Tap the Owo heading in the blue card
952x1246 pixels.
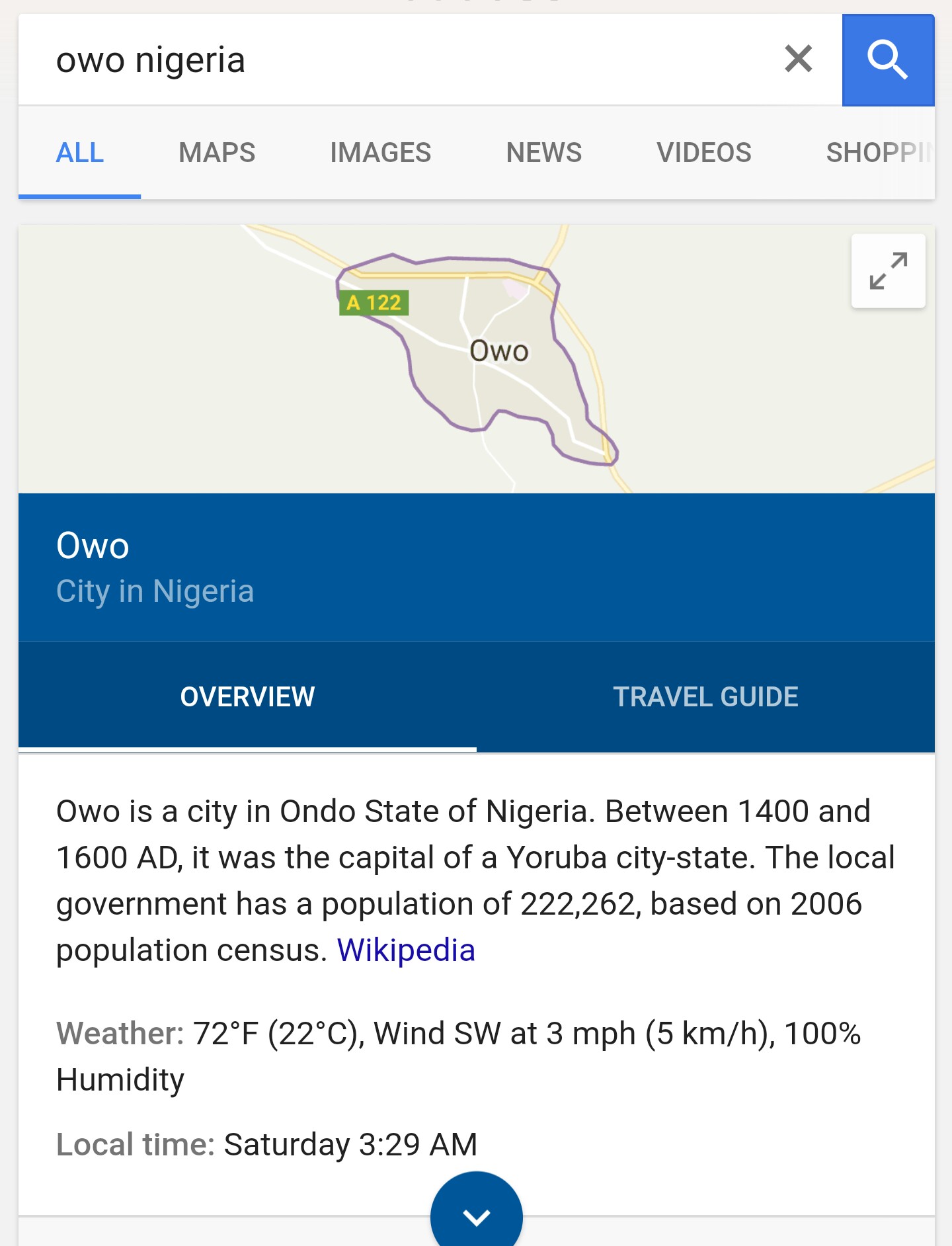93,546
